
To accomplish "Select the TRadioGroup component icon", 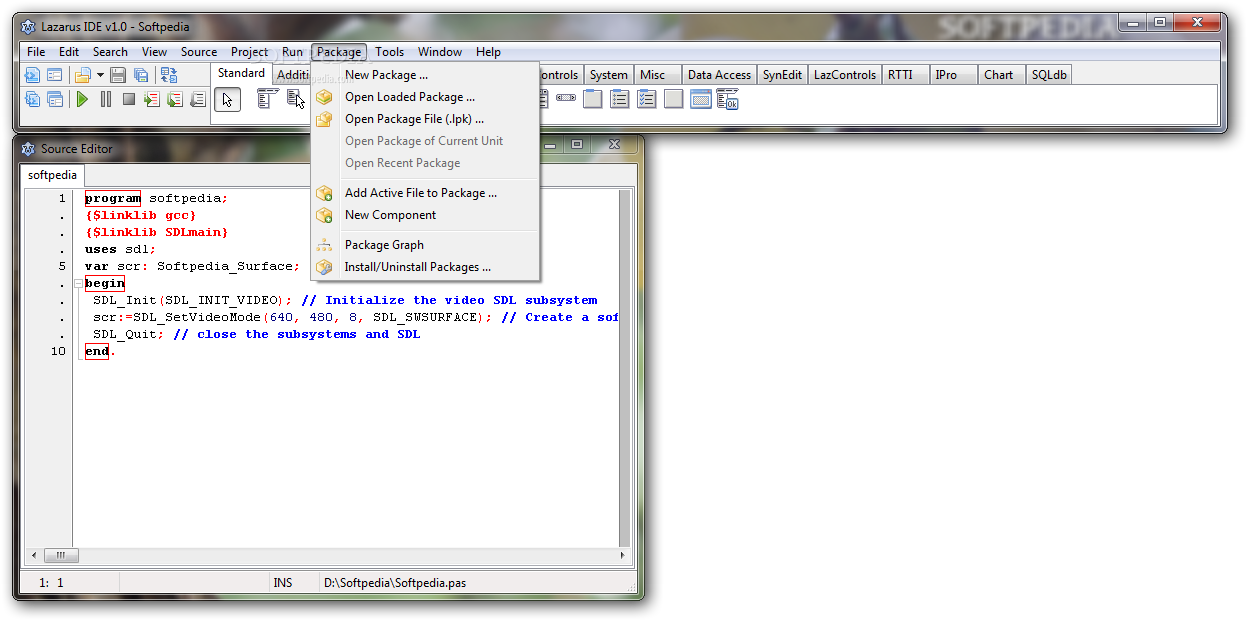I will (x=620, y=99).
